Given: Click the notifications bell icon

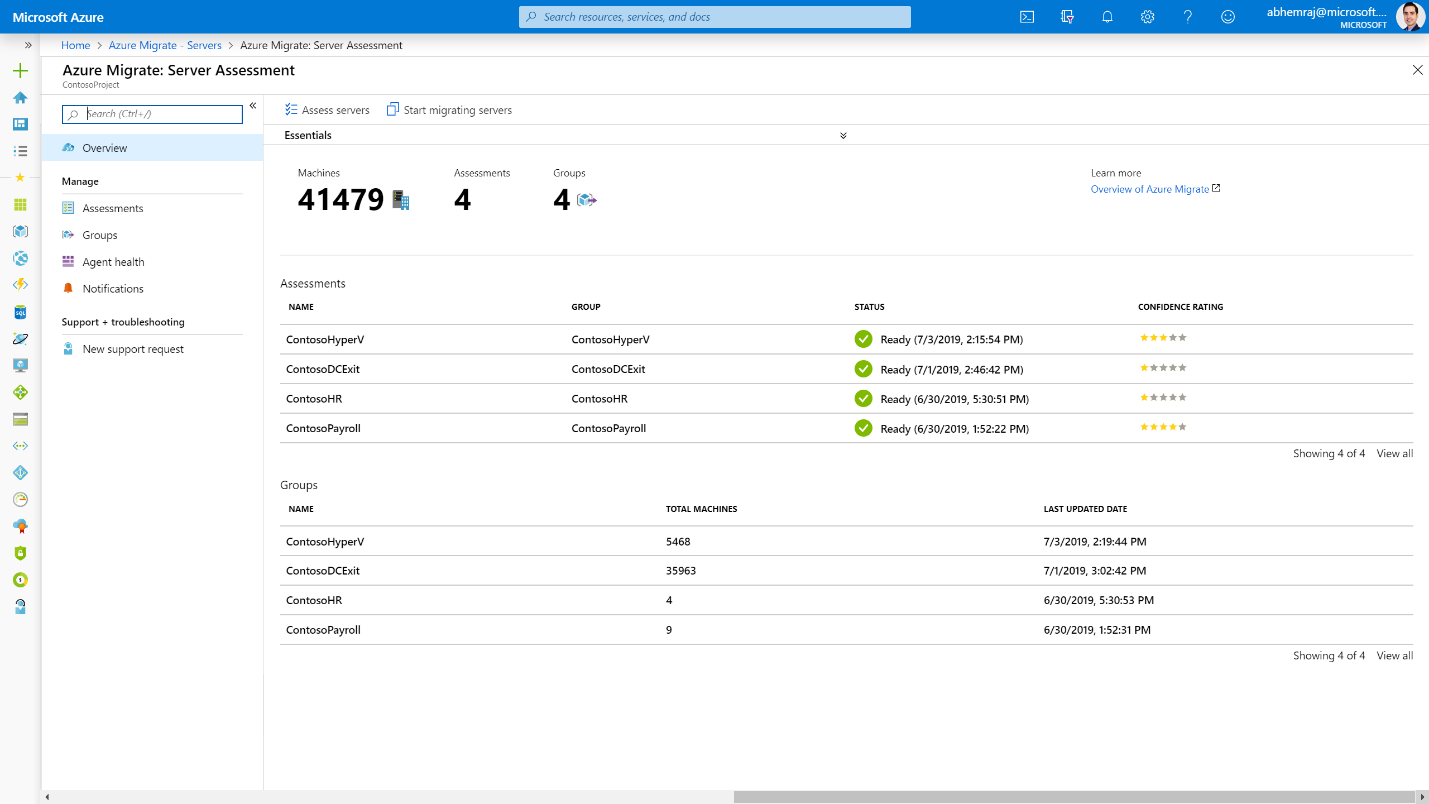Looking at the screenshot, I should tap(1107, 17).
